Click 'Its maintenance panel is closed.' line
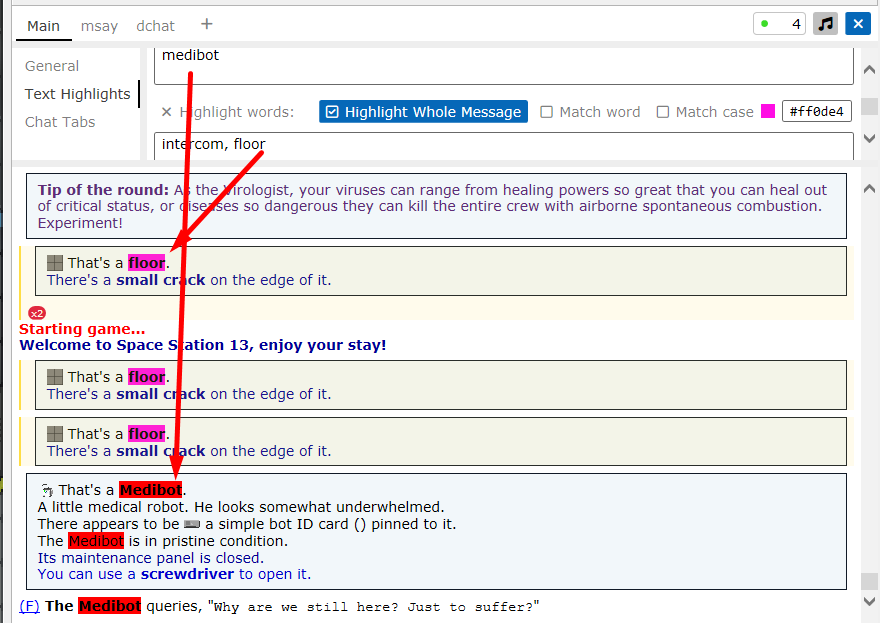The image size is (880, 623). (150, 558)
